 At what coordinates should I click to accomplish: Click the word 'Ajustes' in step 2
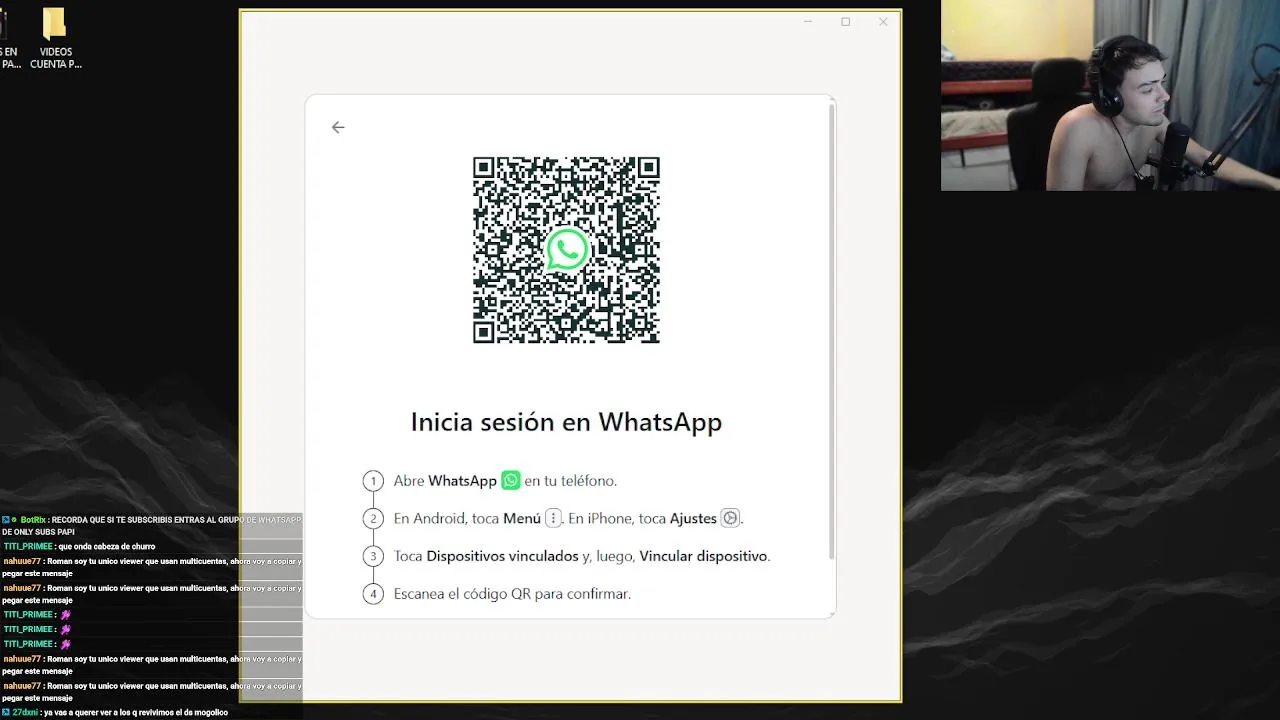(693, 518)
